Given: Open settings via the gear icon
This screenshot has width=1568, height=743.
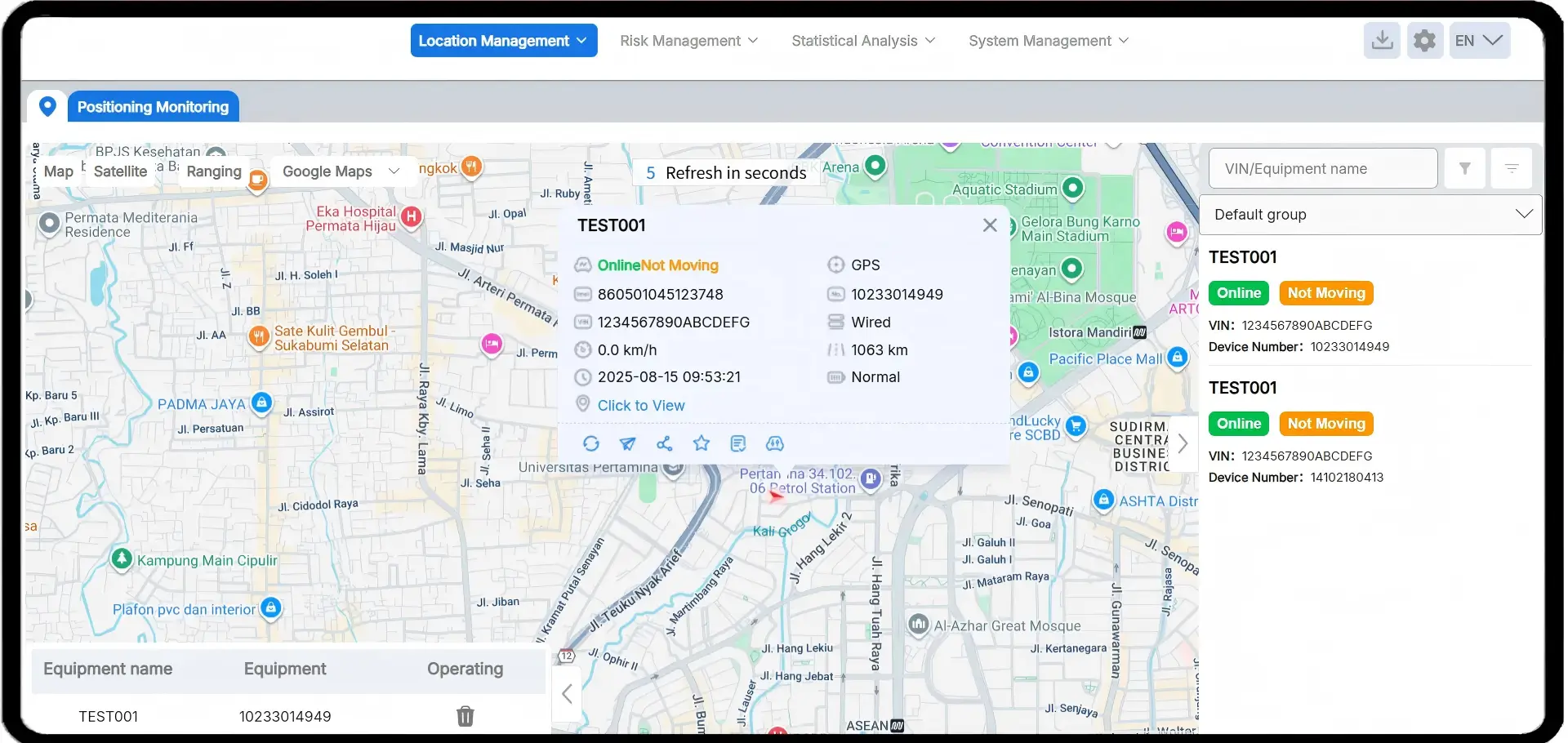Looking at the screenshot, I should tap(1424, 41).
